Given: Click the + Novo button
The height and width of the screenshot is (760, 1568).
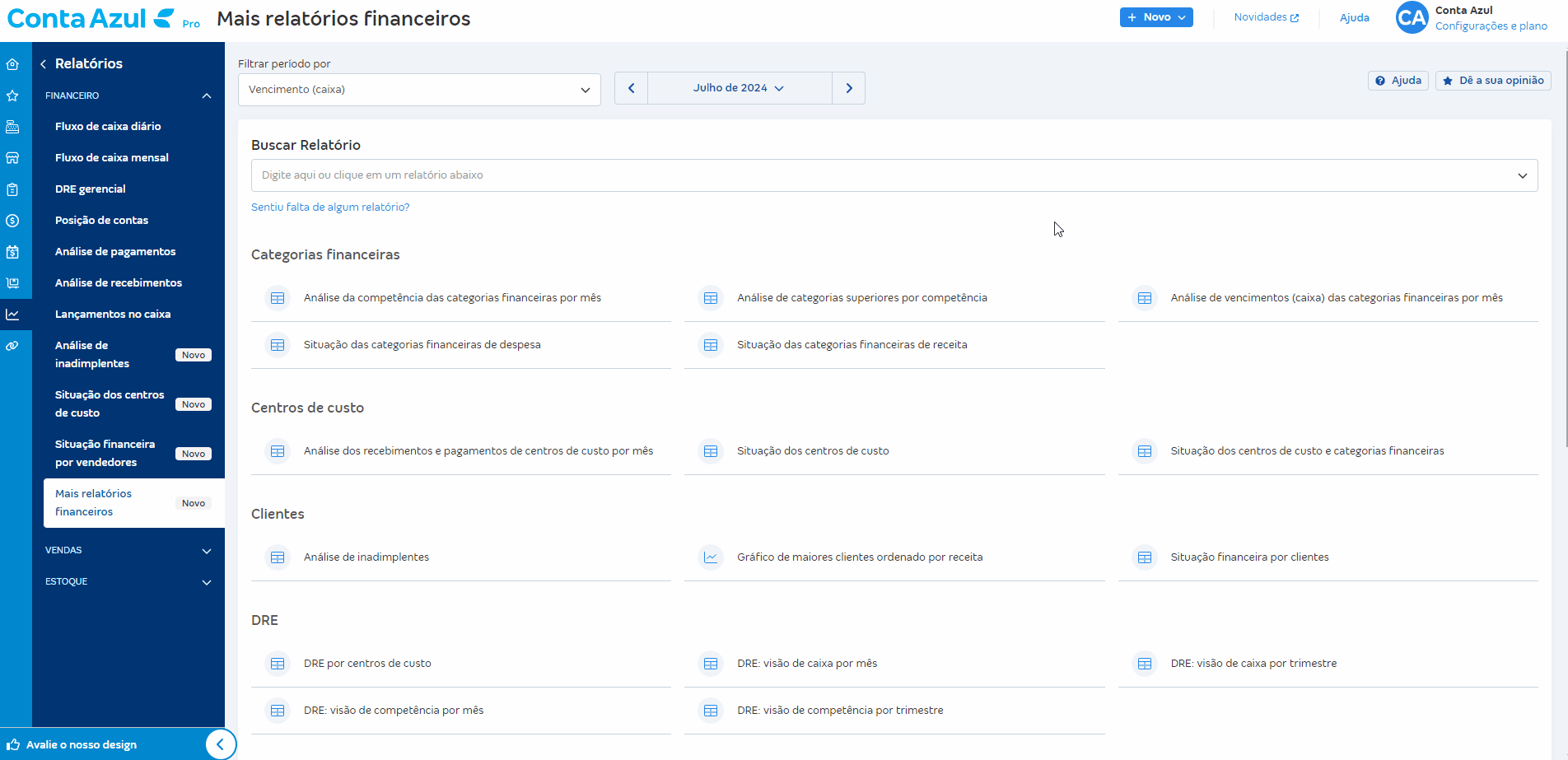Looking at the screenshot, I should tap(1155, 17).
